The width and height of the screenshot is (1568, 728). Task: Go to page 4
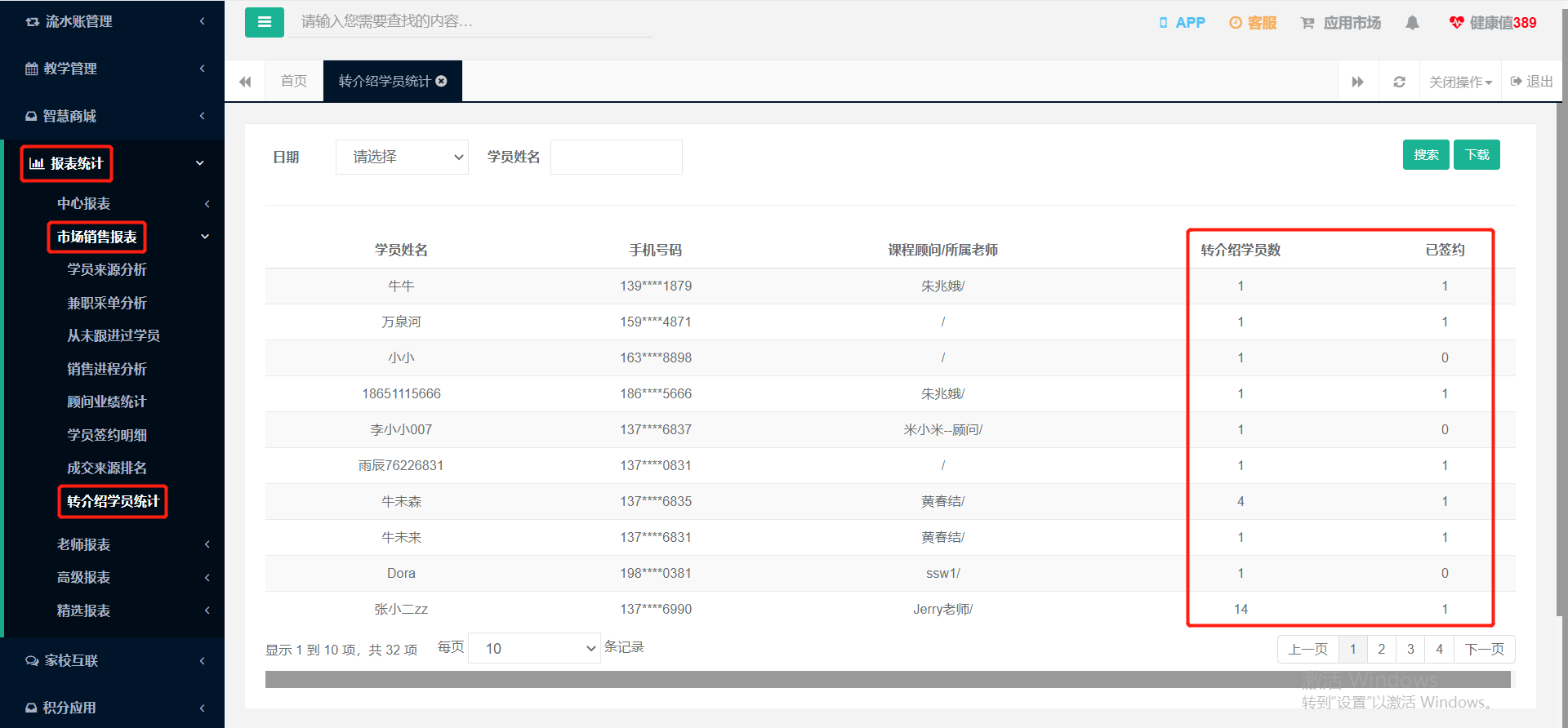click(x=1439, y=649)
